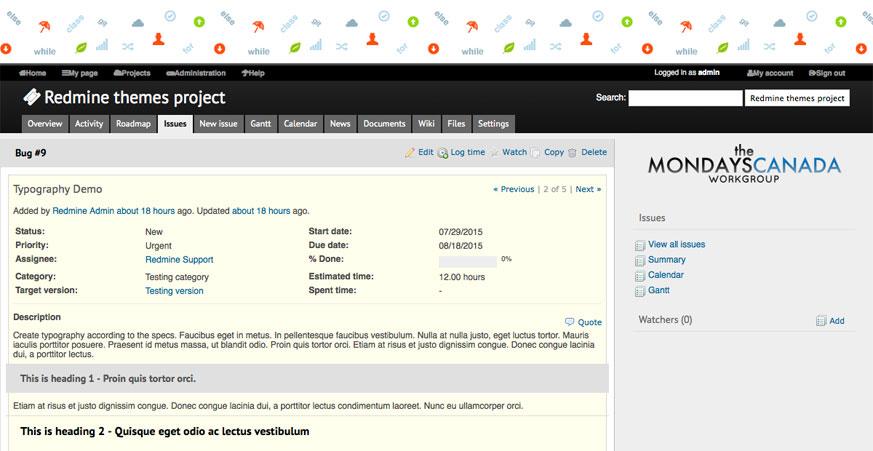Open the Home top menu item
873x451 pixels.
(33, 73)
